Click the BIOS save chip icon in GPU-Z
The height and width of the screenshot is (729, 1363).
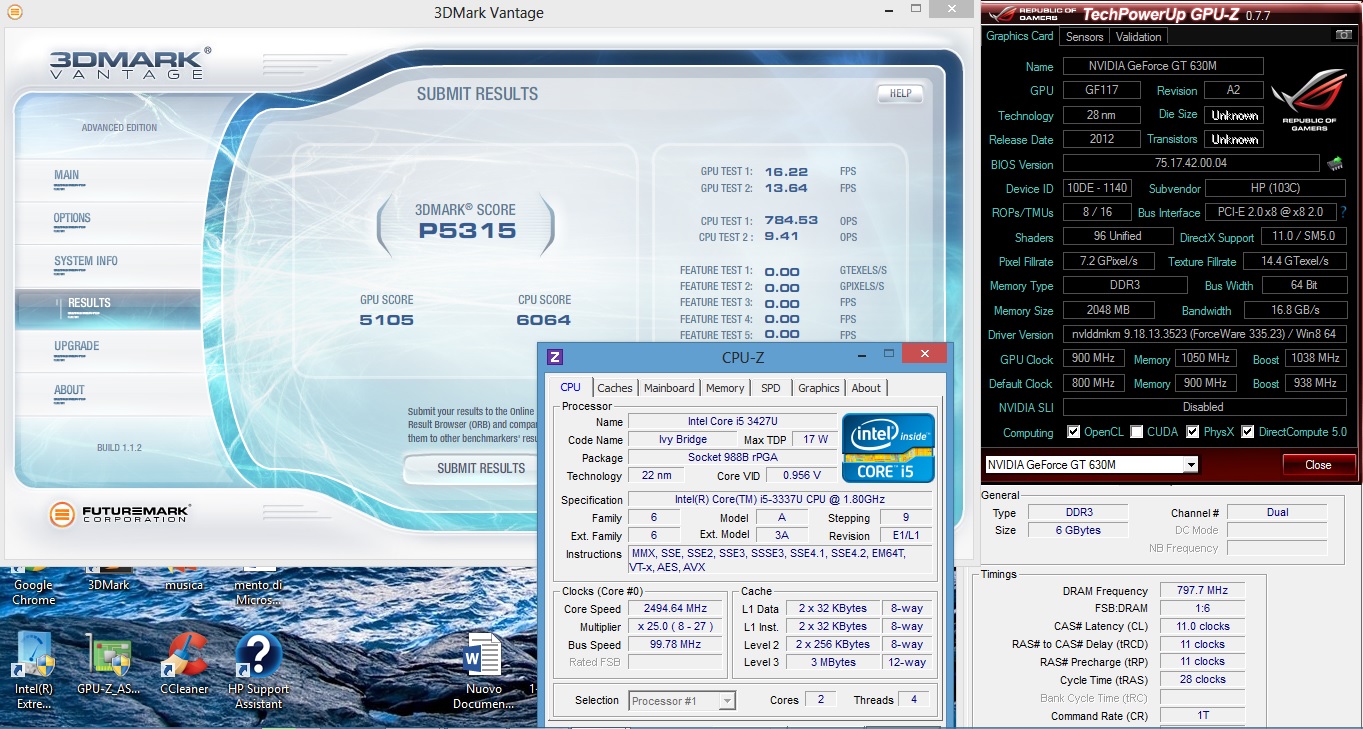(1334, 163)
